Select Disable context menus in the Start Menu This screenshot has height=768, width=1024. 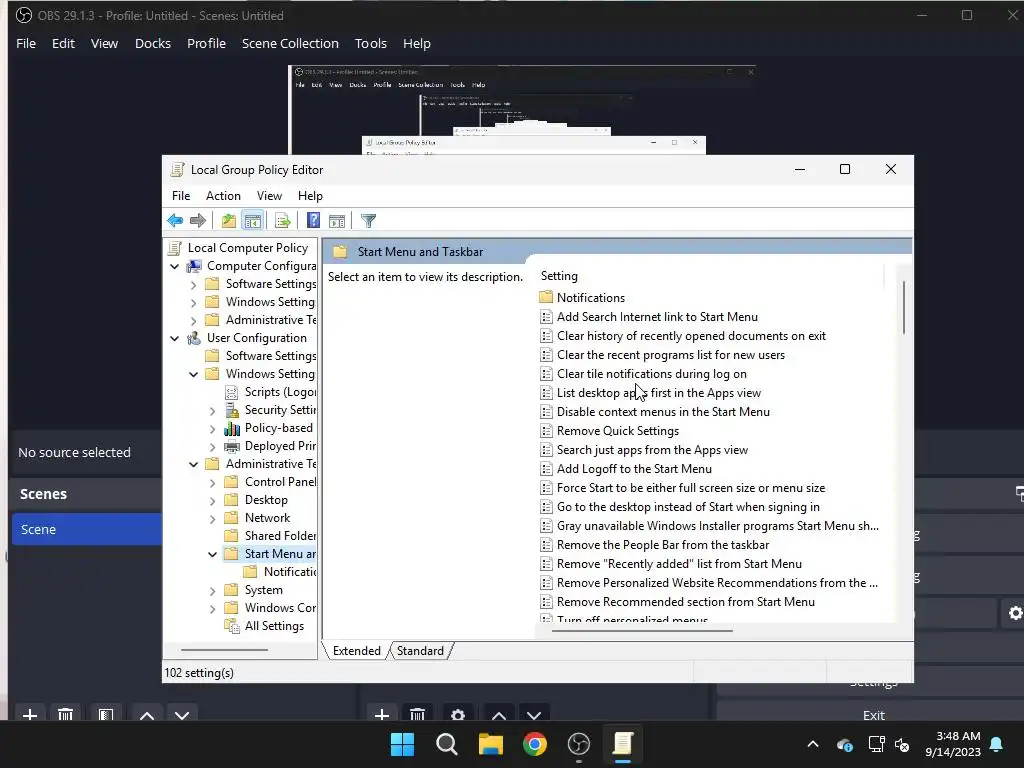(663, 412)
